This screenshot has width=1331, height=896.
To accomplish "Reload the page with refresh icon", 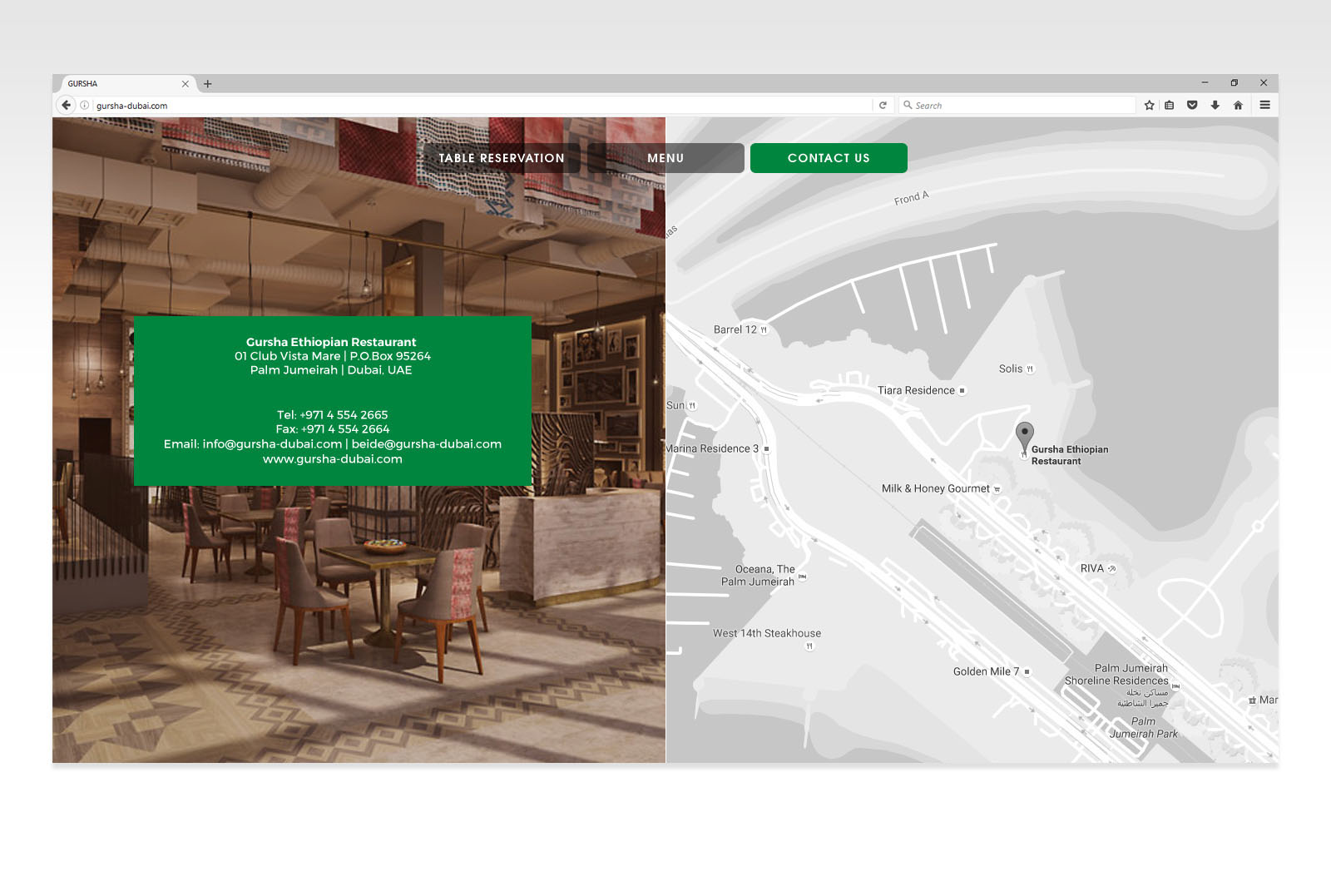I will (883, 106).
